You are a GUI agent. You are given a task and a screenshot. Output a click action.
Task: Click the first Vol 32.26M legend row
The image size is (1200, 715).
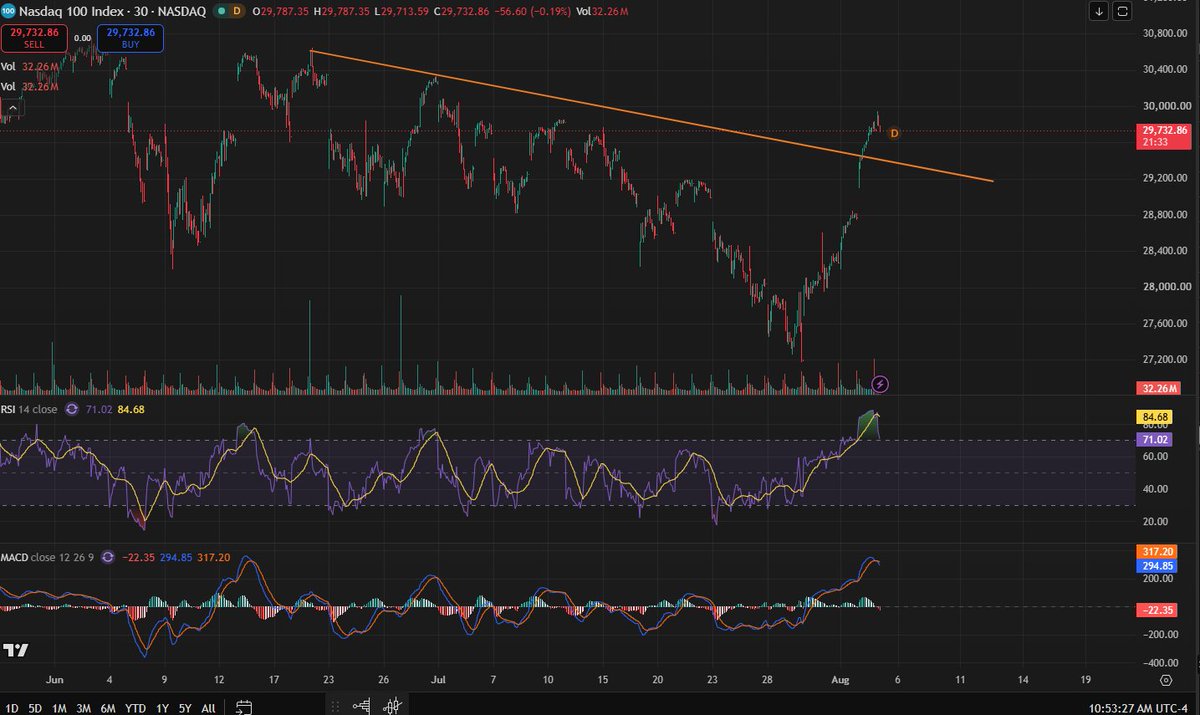click(x=31, y=67)
